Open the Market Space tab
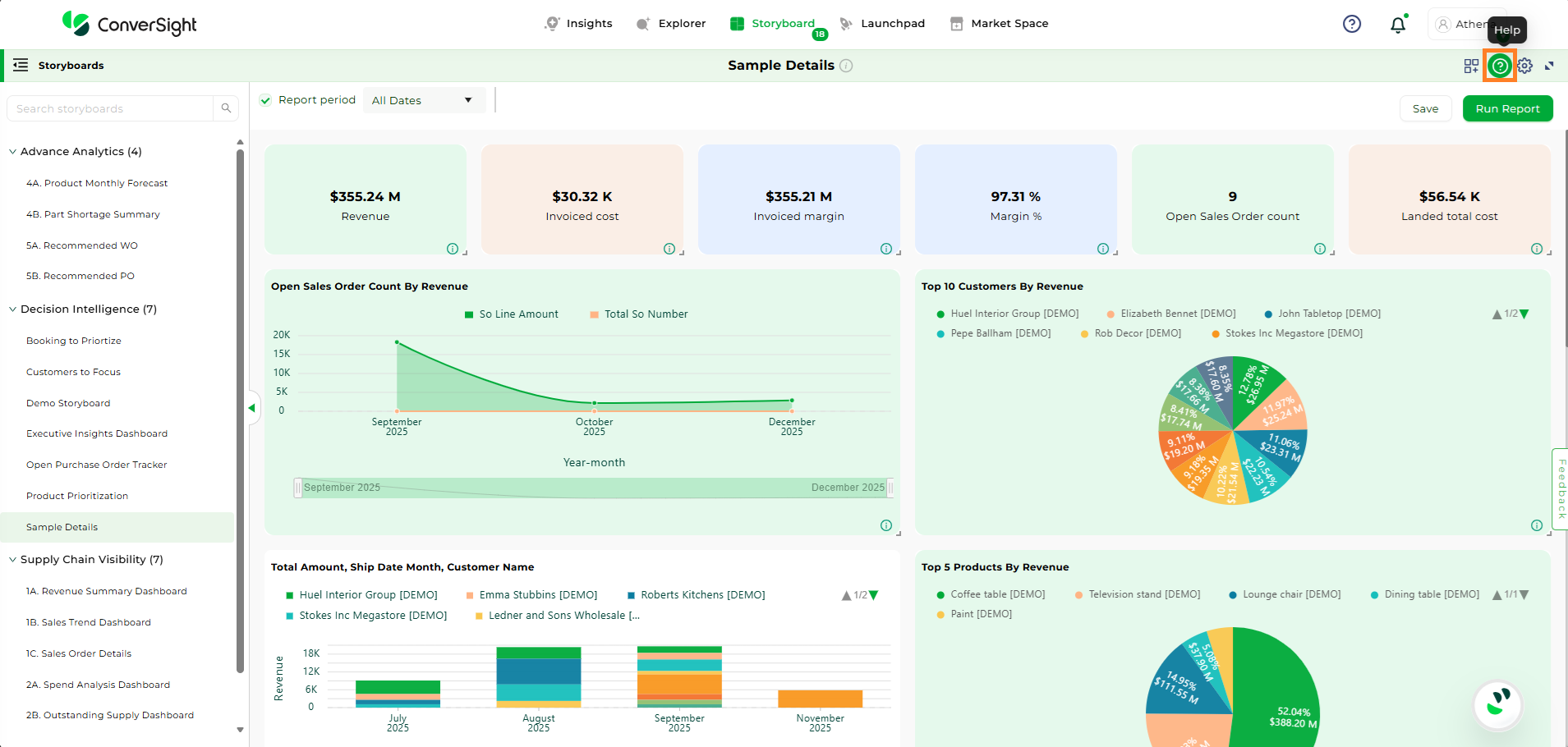This screenshot has height=747, width=1568. coord(1000,24)
